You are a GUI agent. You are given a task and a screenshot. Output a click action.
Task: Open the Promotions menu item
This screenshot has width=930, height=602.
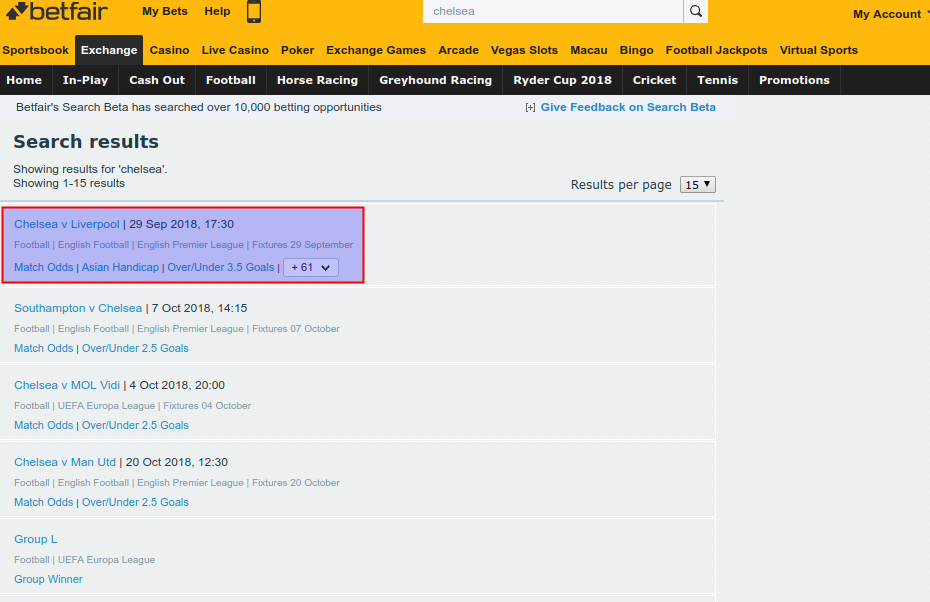[x=795, y=80]
